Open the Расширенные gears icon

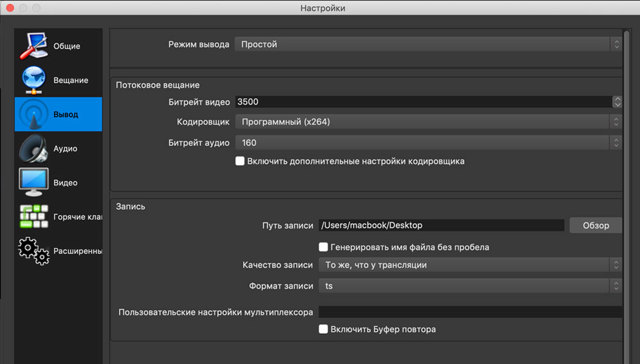pyautogui.click(x=33, y=251)
